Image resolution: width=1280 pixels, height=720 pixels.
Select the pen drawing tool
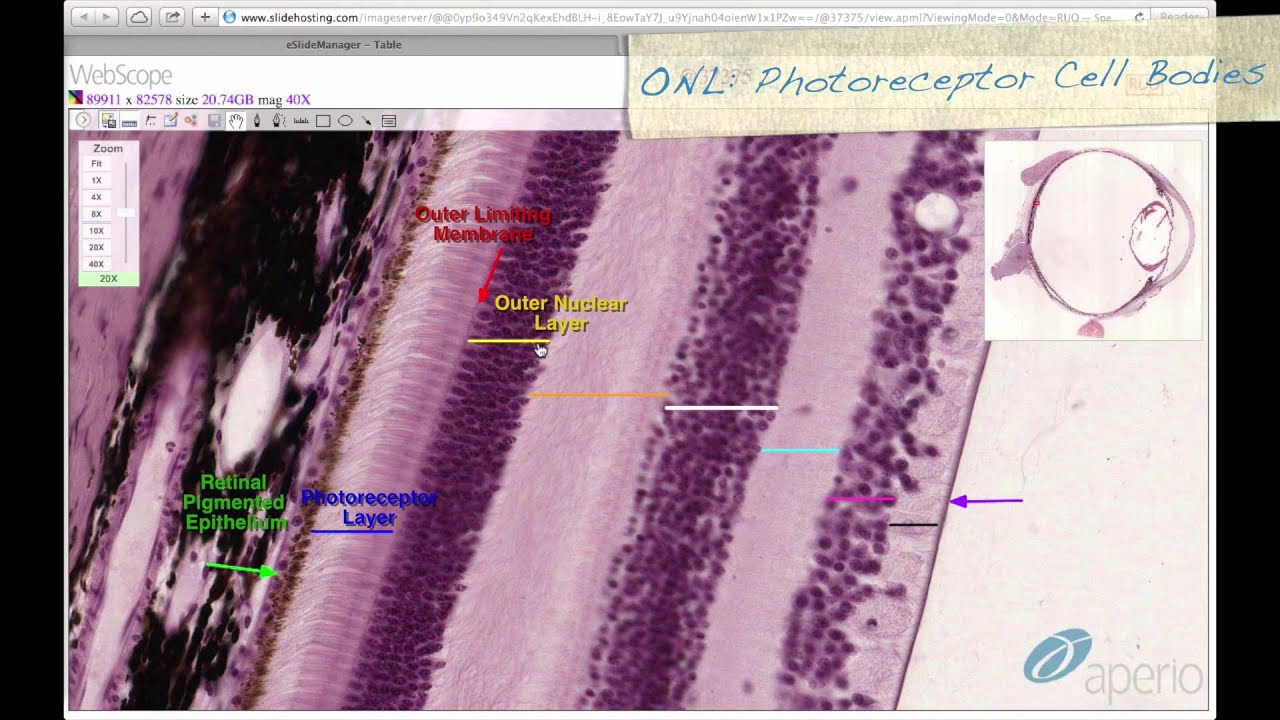click(x=257, y=121)
